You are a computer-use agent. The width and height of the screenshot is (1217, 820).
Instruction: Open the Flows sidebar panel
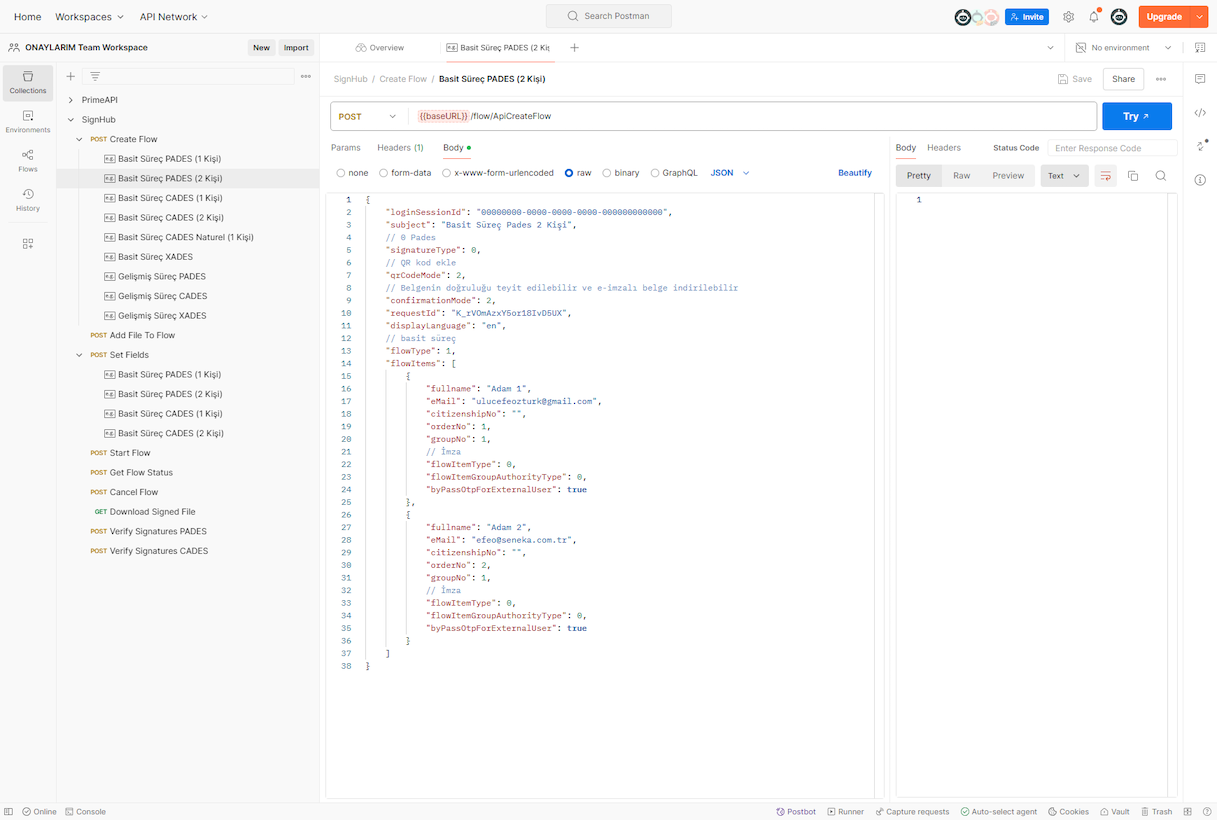tap(28, 160)
